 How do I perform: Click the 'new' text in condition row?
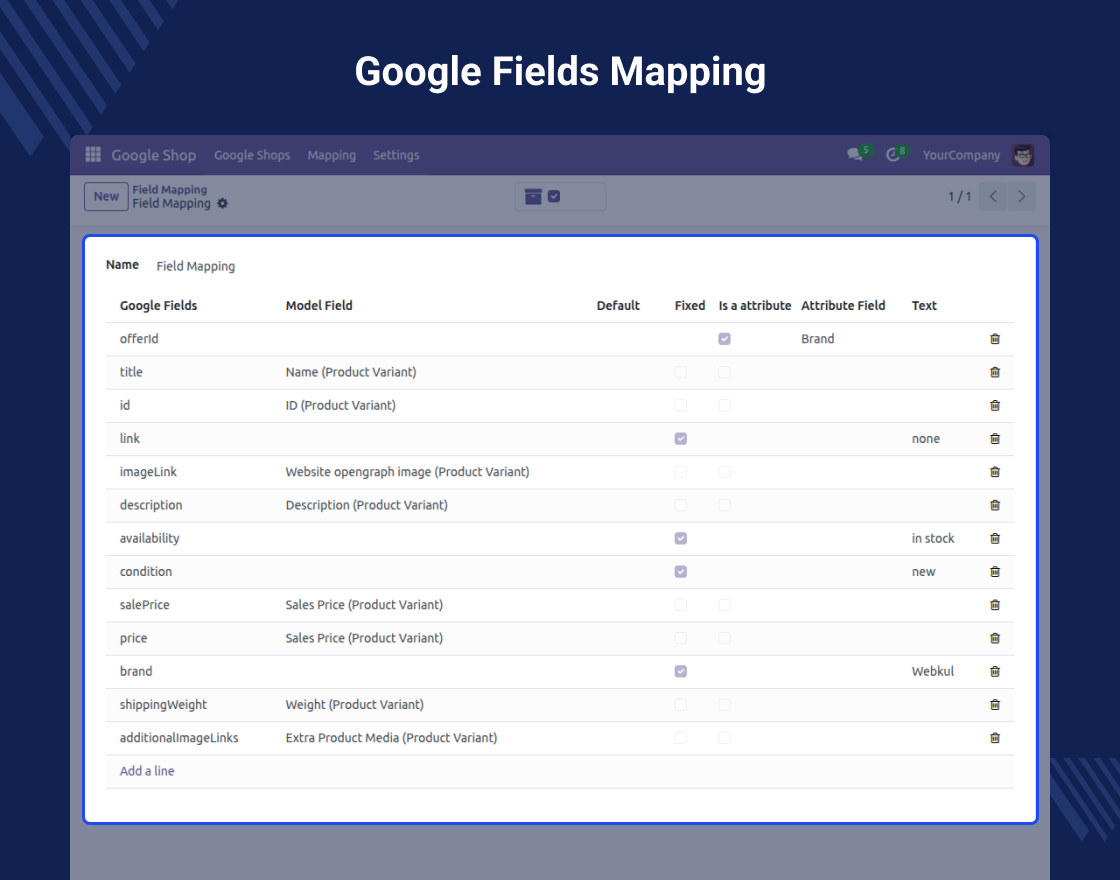[924, 571]
